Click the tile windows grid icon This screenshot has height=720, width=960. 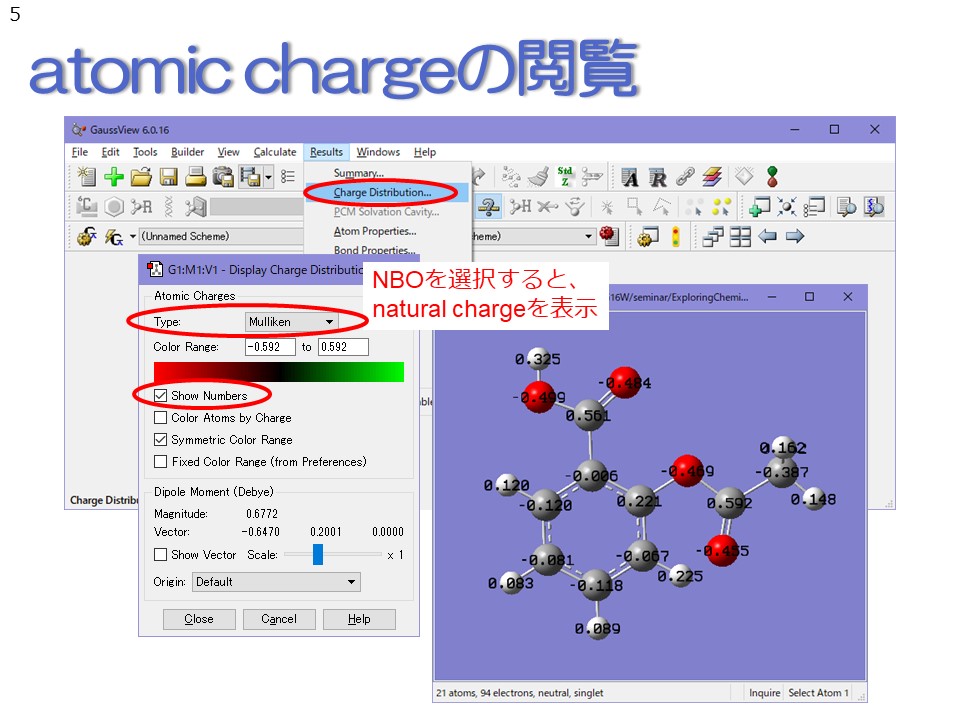tap(740, 236)
